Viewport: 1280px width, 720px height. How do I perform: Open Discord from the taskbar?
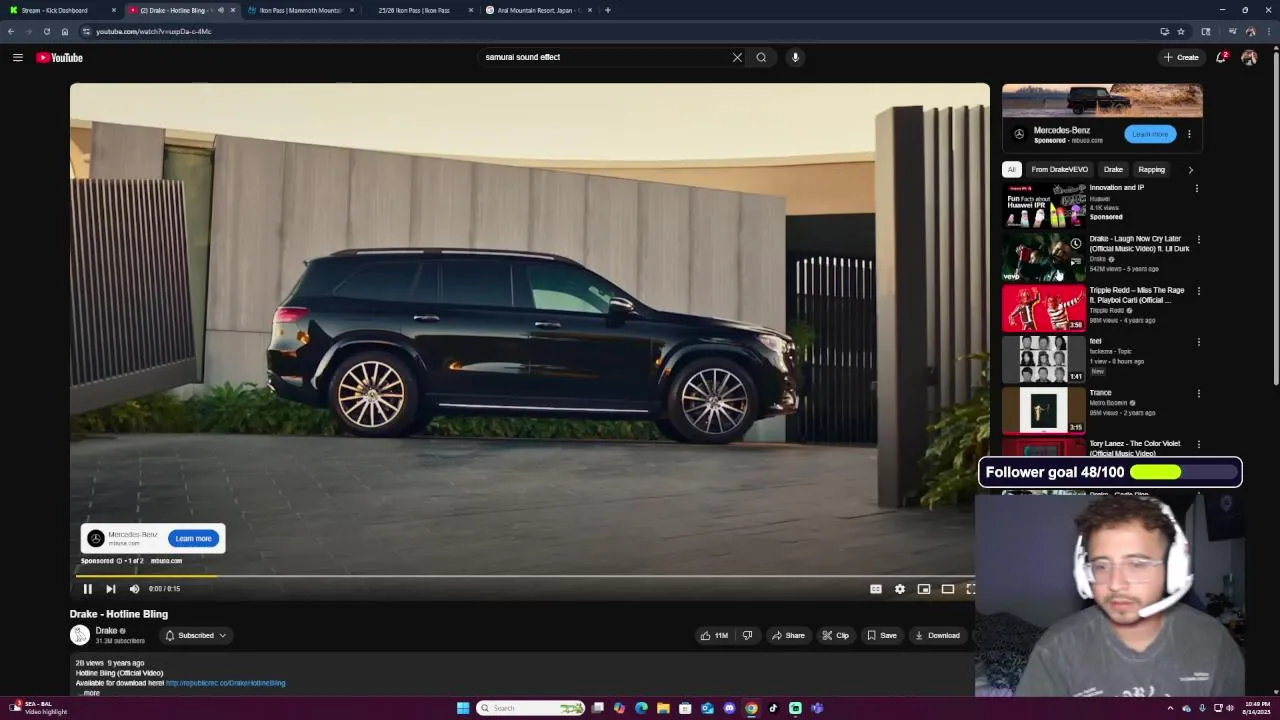click(x=729, y=708)
